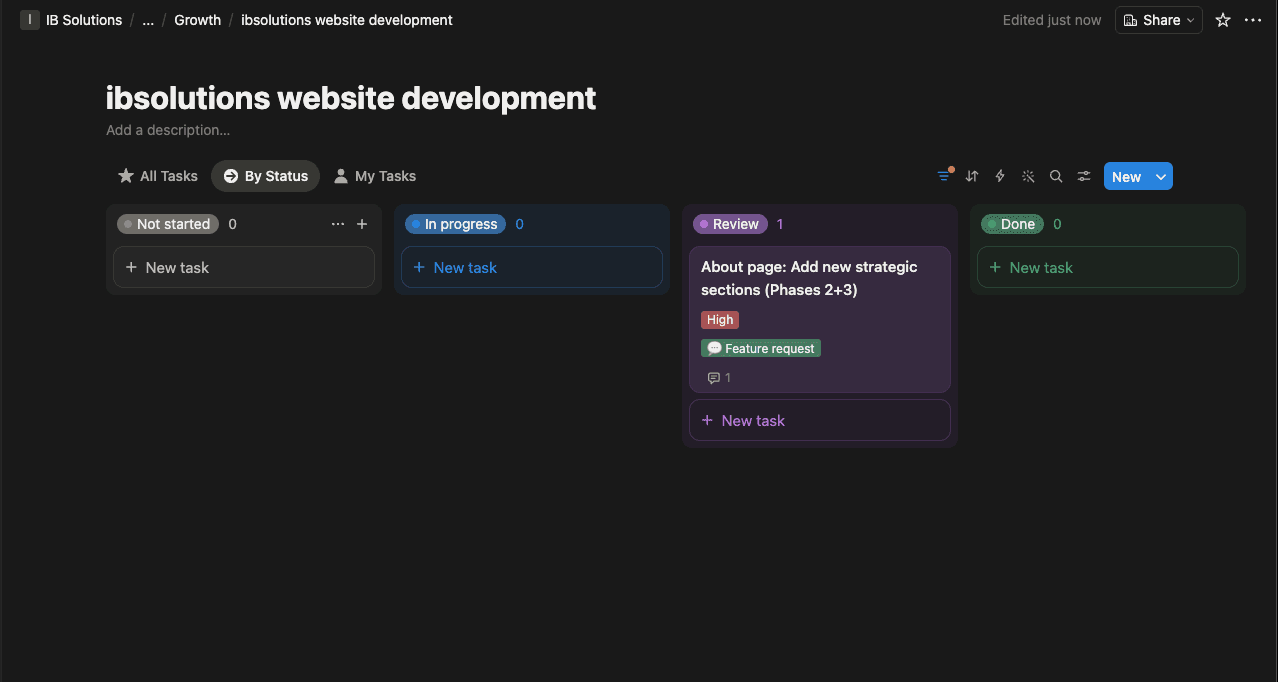Image resolution: width=1278 pixels, height=682 pixels.
Task: Open the sort options icon
Action: point(971,176)
